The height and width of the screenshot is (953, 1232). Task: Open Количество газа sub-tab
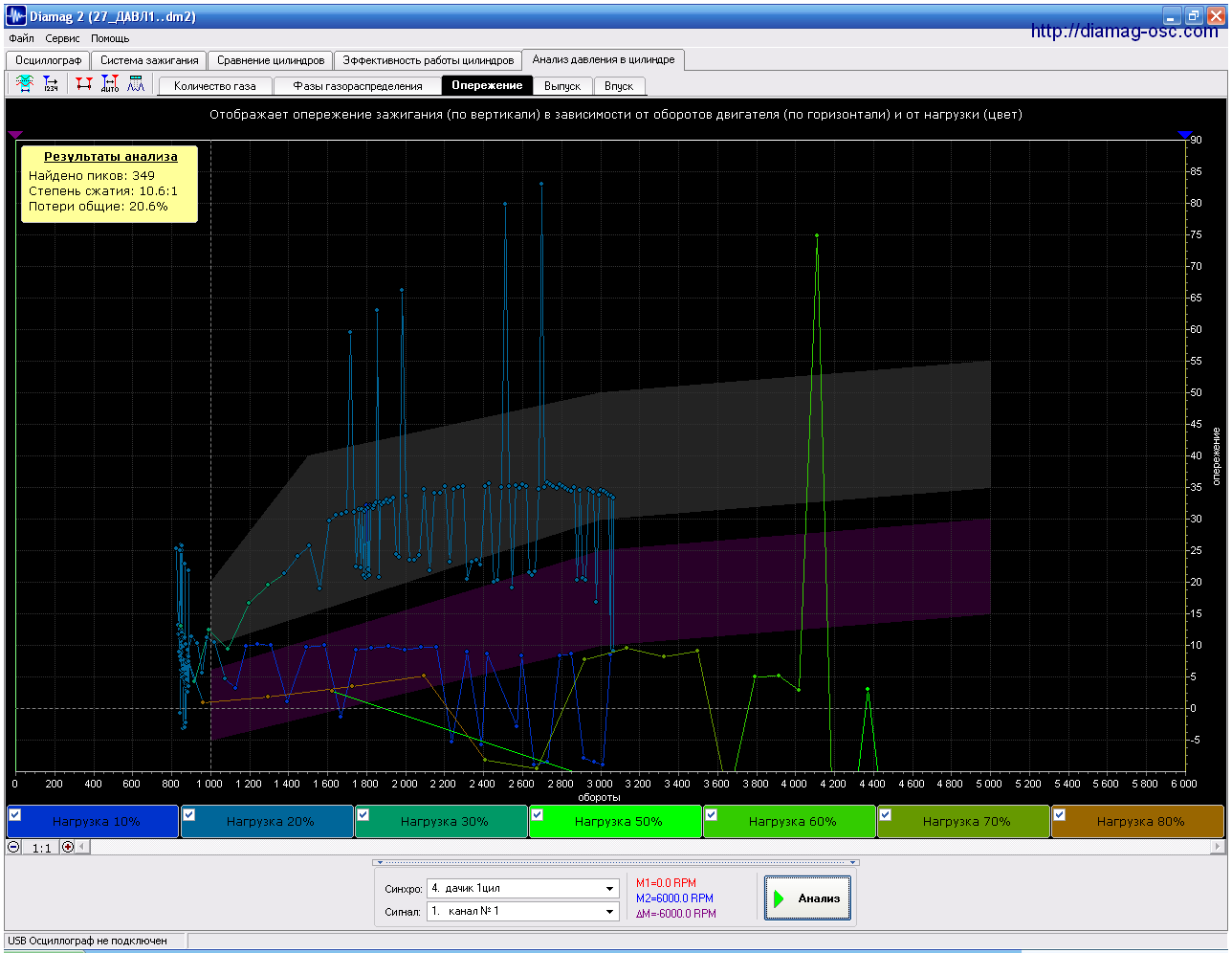(215, 86)
